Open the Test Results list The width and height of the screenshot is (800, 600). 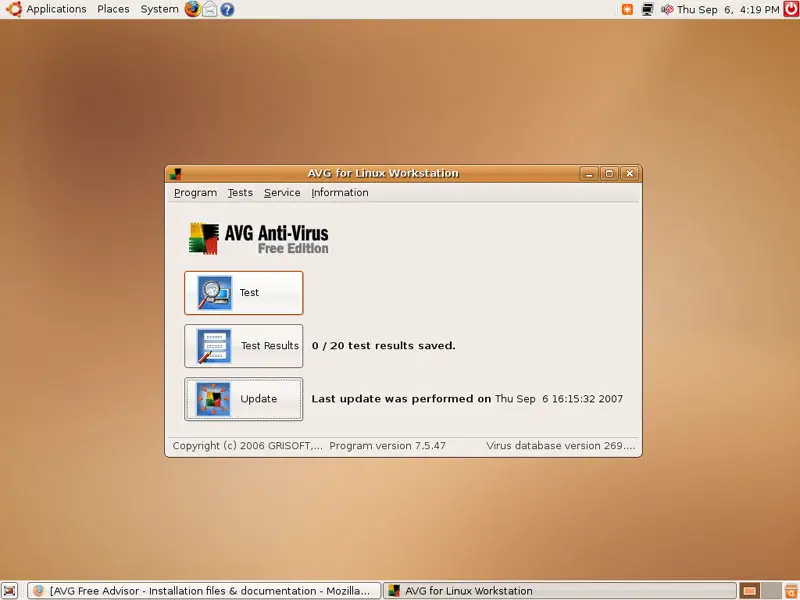[243, 346]
